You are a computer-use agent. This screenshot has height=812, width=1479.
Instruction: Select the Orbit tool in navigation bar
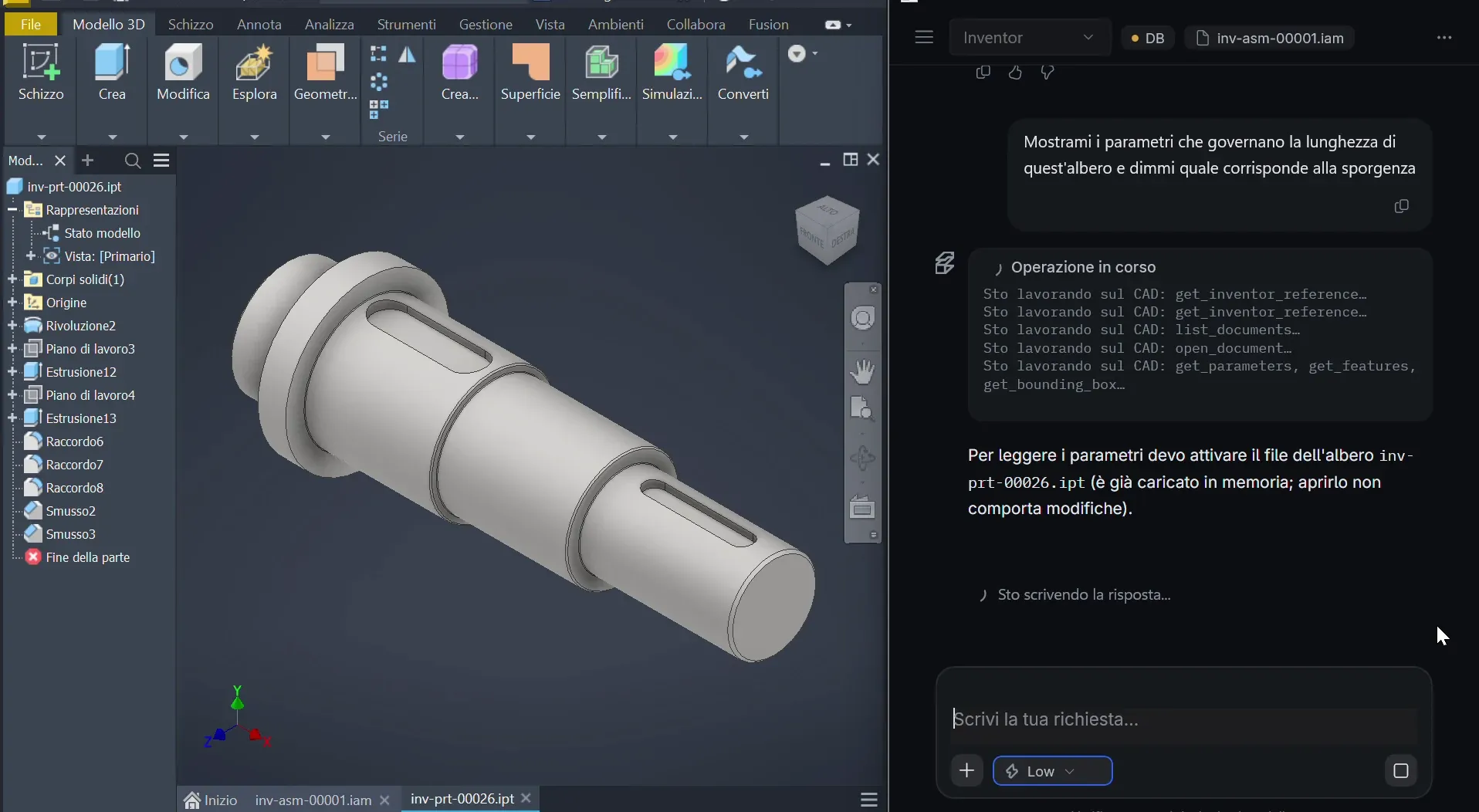[862, 458]
